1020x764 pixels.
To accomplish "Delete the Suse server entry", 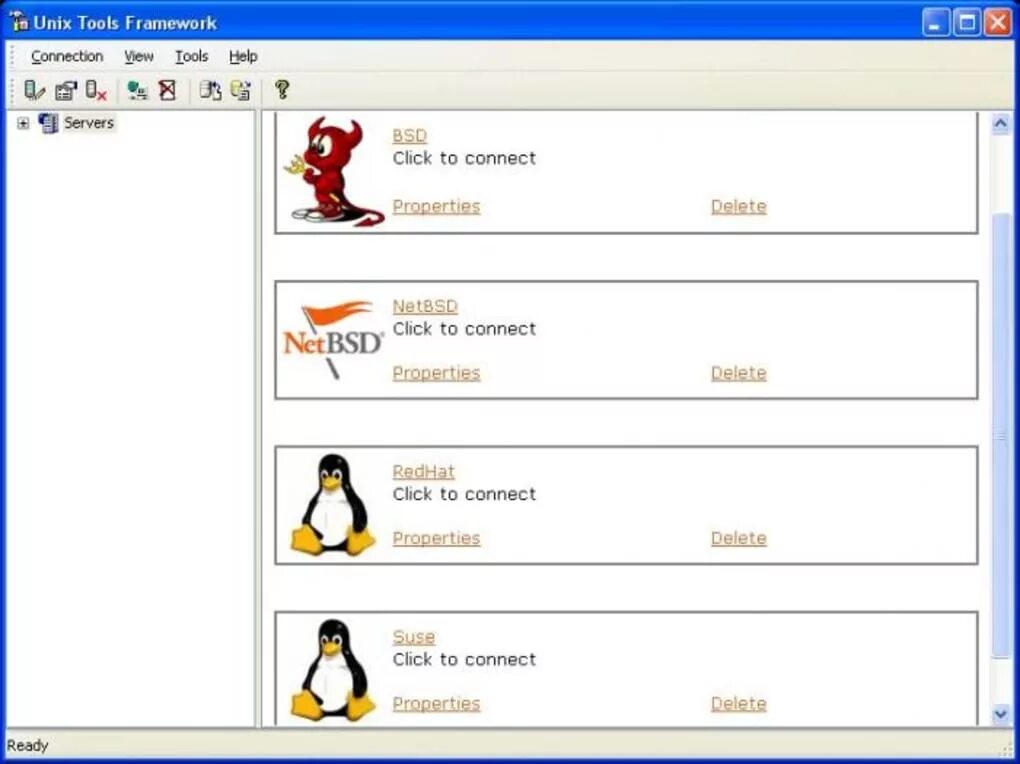I will pyautogui.click(x=739, y=703).
